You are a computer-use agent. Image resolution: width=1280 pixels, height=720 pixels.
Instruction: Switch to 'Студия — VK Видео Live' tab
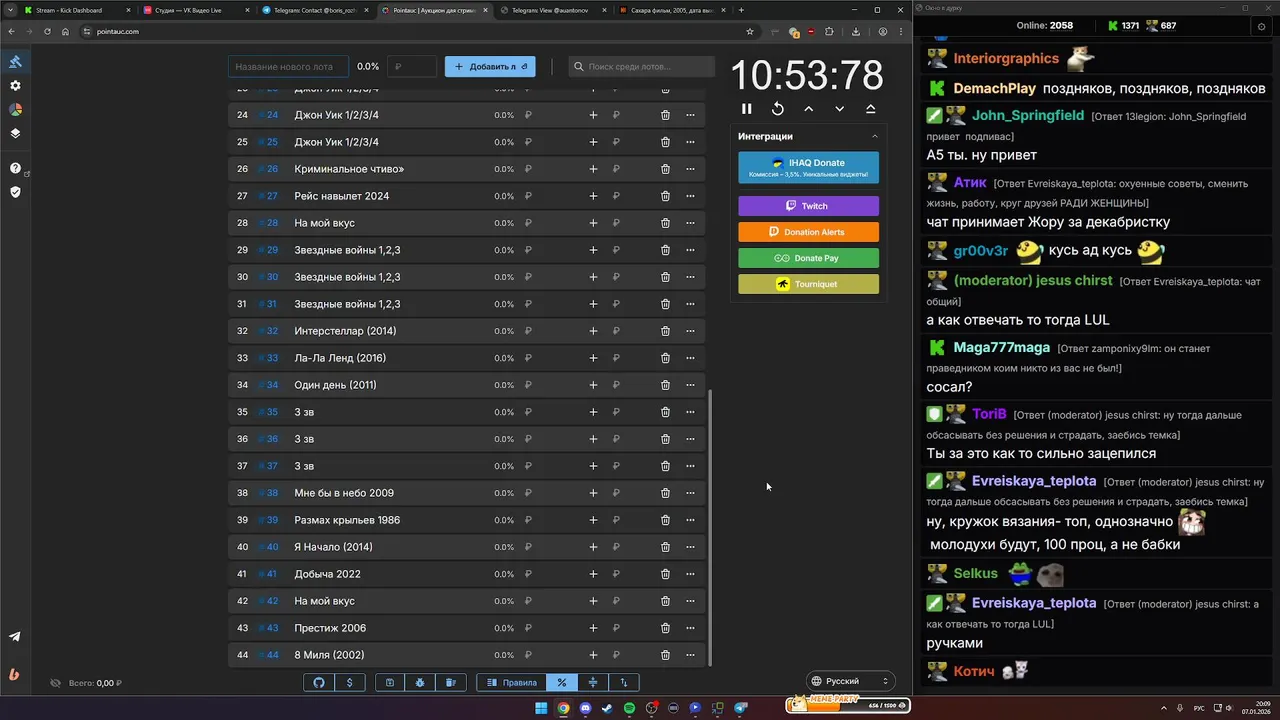point(195,10)
